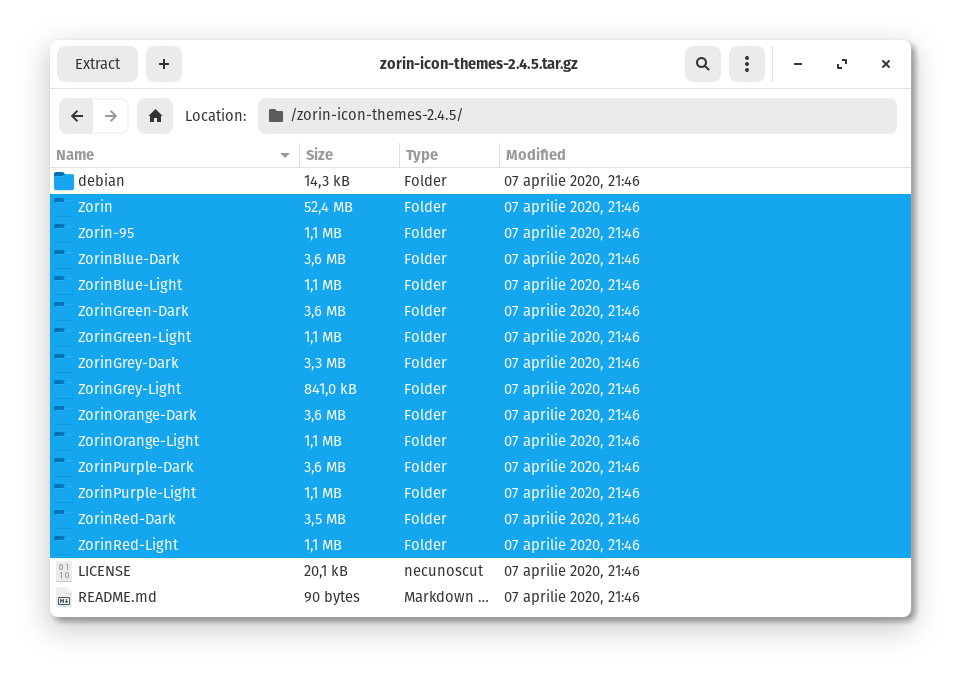Click the Extract button
The image size is (965, 681).
tap(97, 64)
